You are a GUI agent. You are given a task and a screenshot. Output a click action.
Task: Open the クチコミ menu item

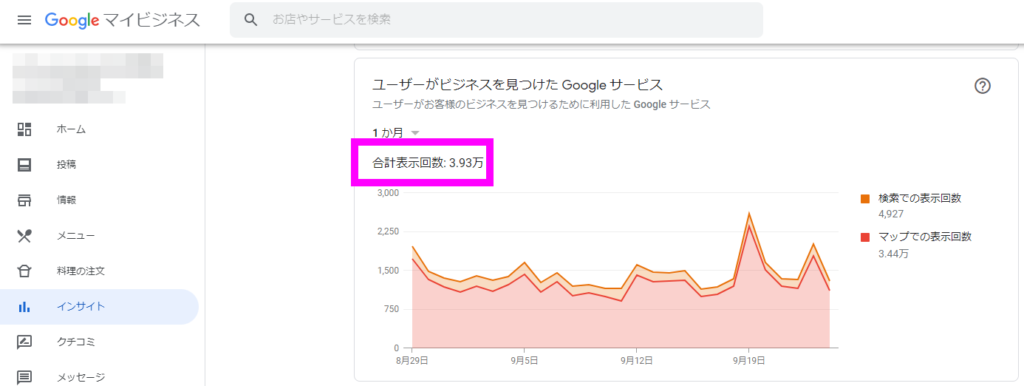[99, 342]
